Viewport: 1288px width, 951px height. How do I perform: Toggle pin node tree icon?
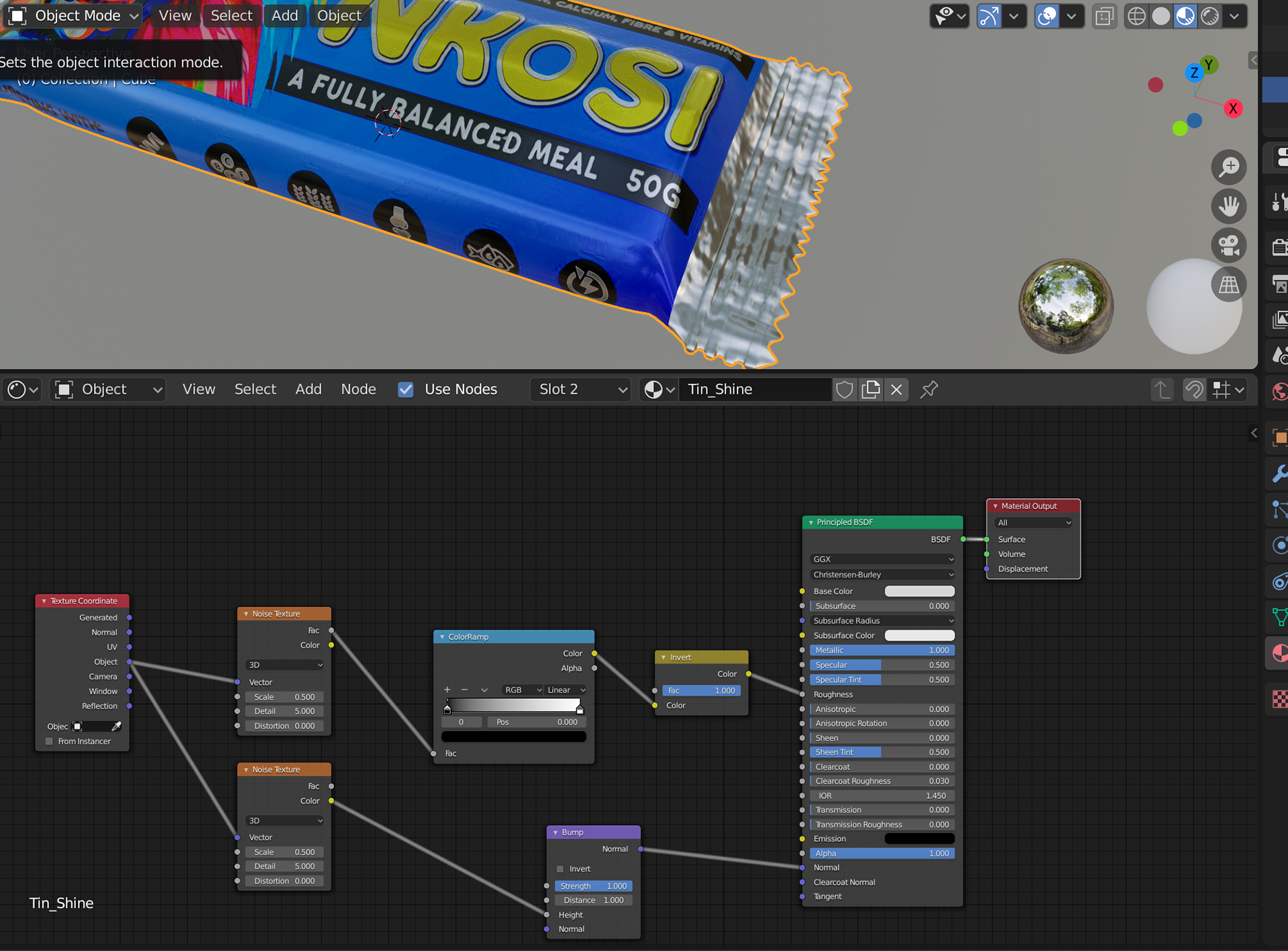(929, 389)
